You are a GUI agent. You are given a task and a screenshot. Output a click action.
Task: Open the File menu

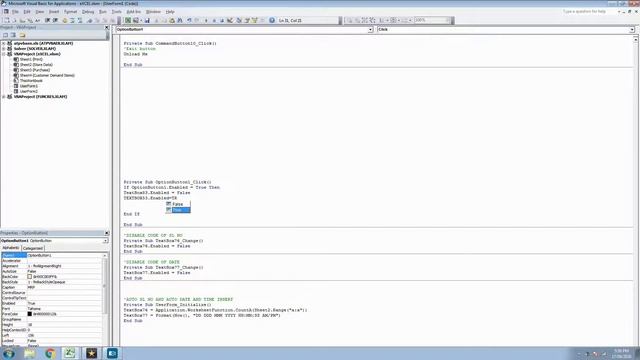click(15, 12)
